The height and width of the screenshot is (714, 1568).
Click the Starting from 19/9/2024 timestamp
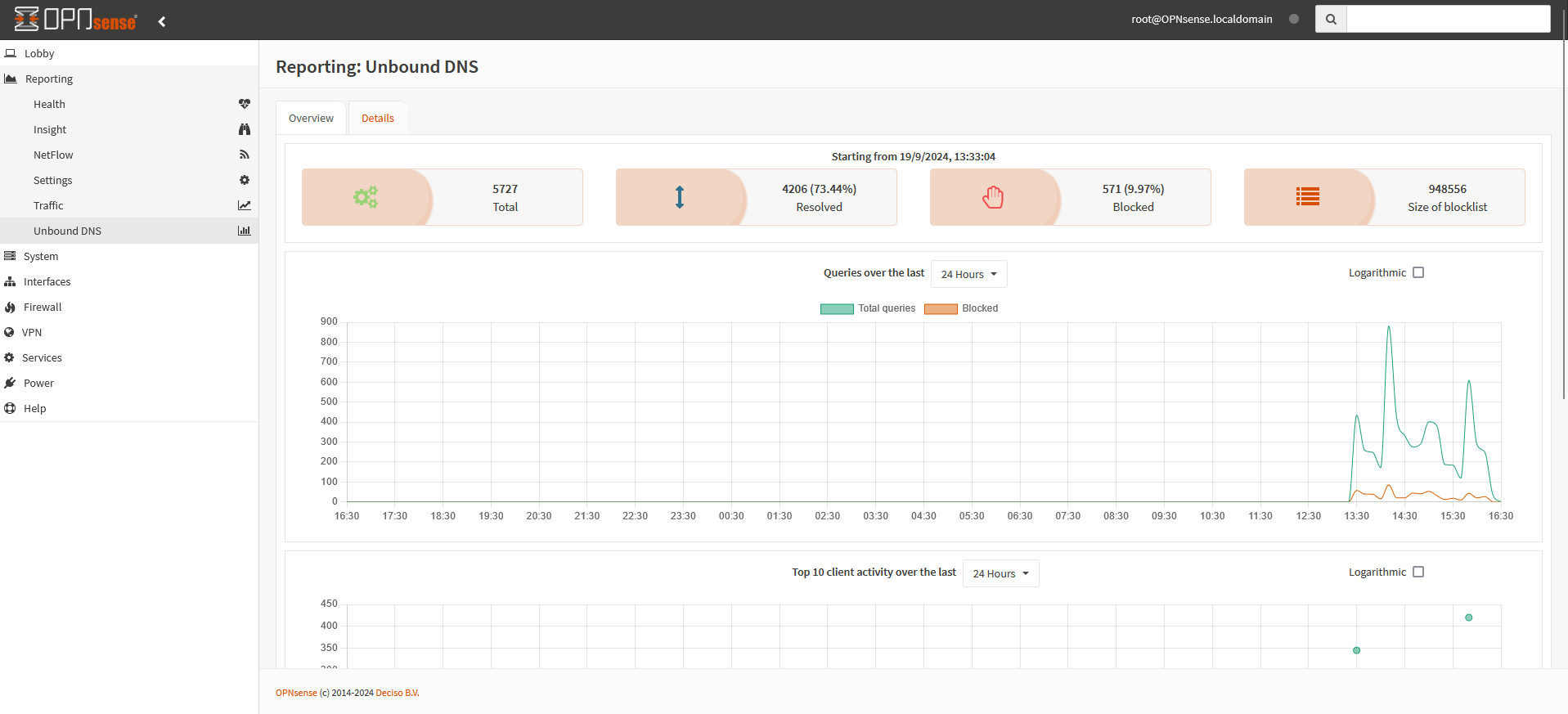point(913,156)
